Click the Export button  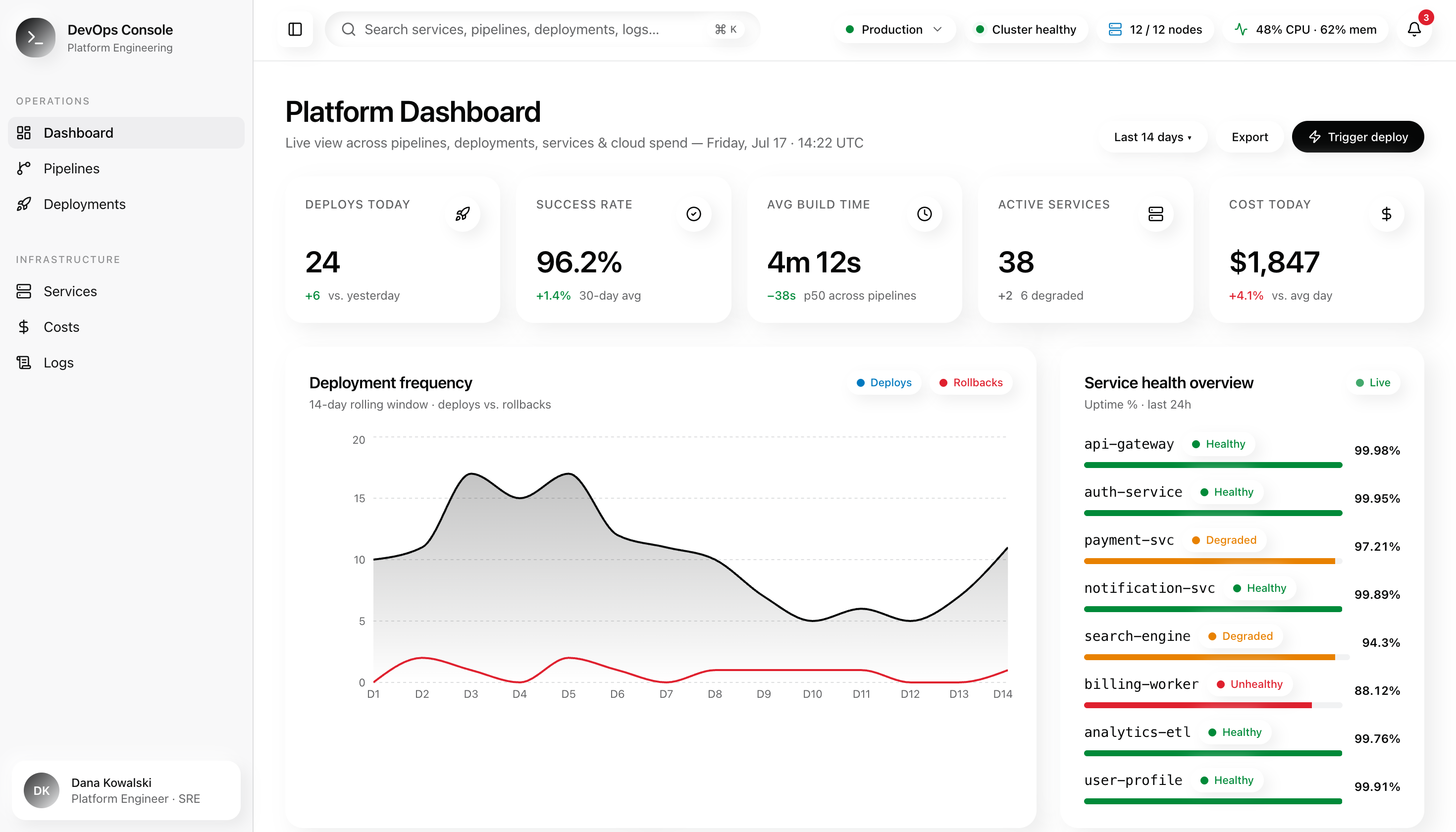pos(1249,137)
